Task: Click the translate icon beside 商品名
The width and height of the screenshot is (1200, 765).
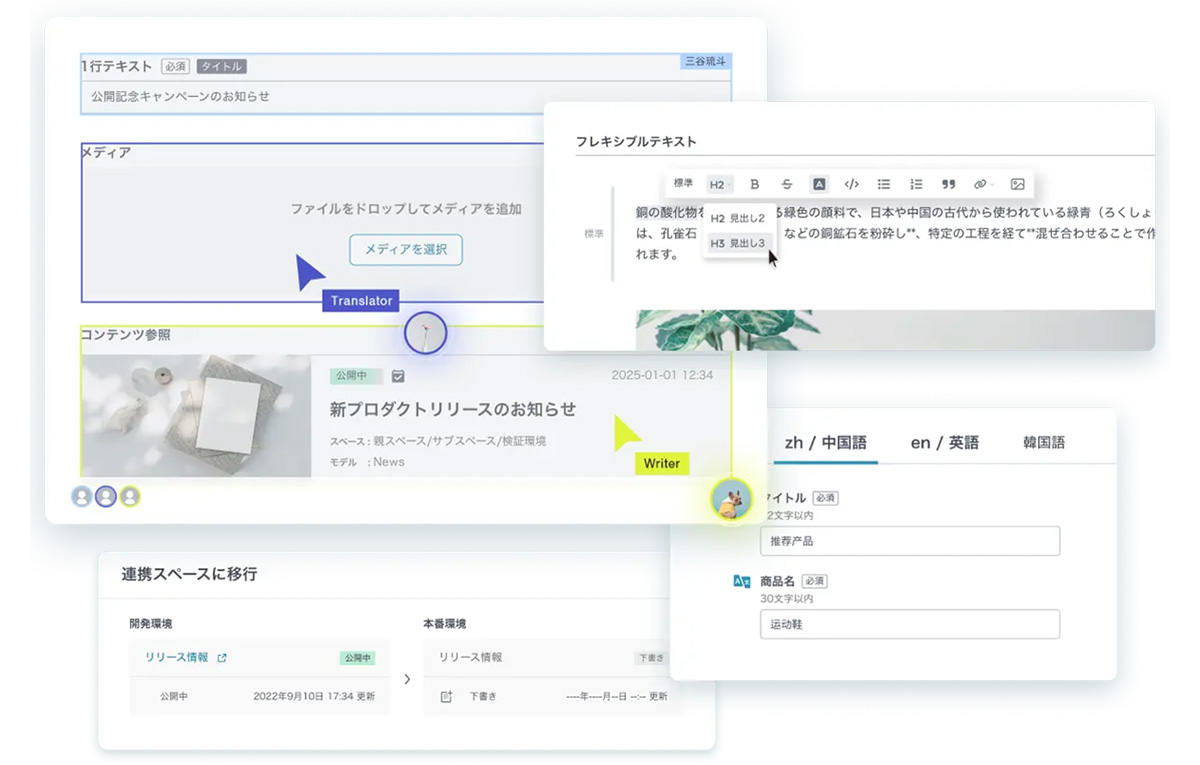Action: [742, 581]
